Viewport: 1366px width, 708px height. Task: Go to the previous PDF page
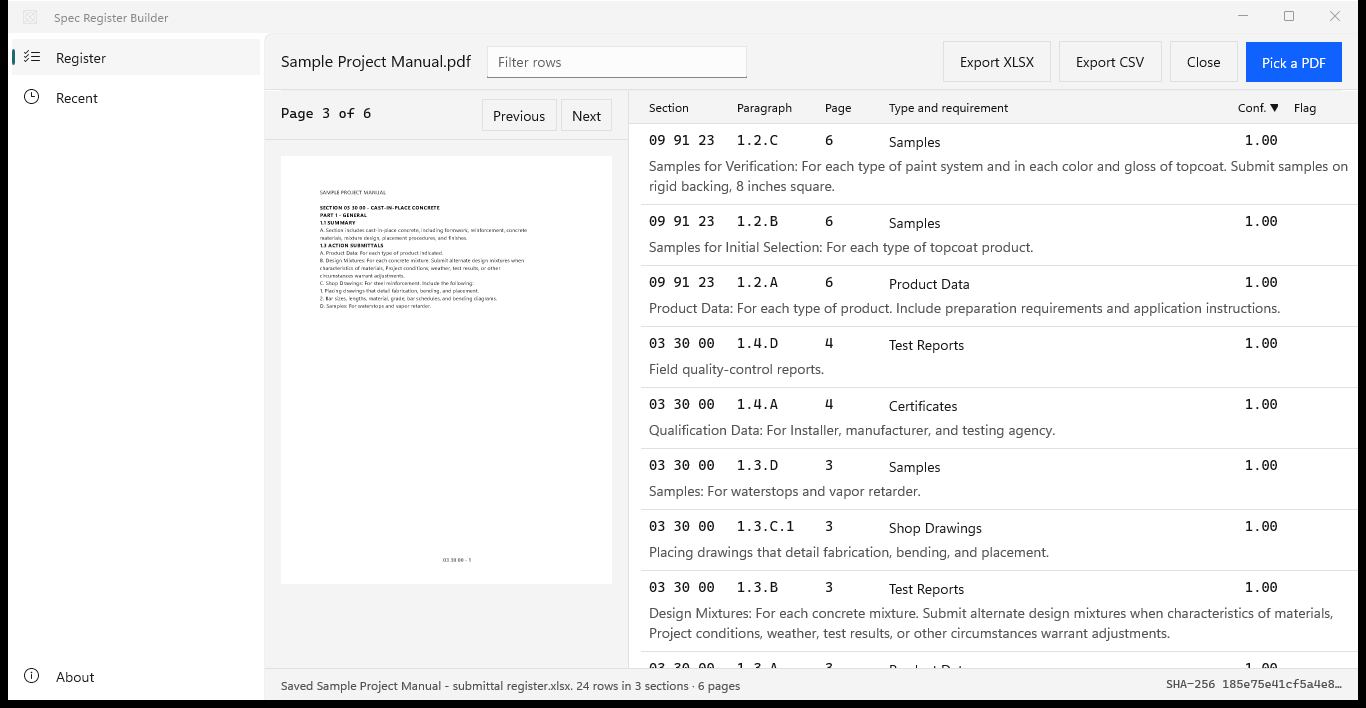[x=519, y=116]
